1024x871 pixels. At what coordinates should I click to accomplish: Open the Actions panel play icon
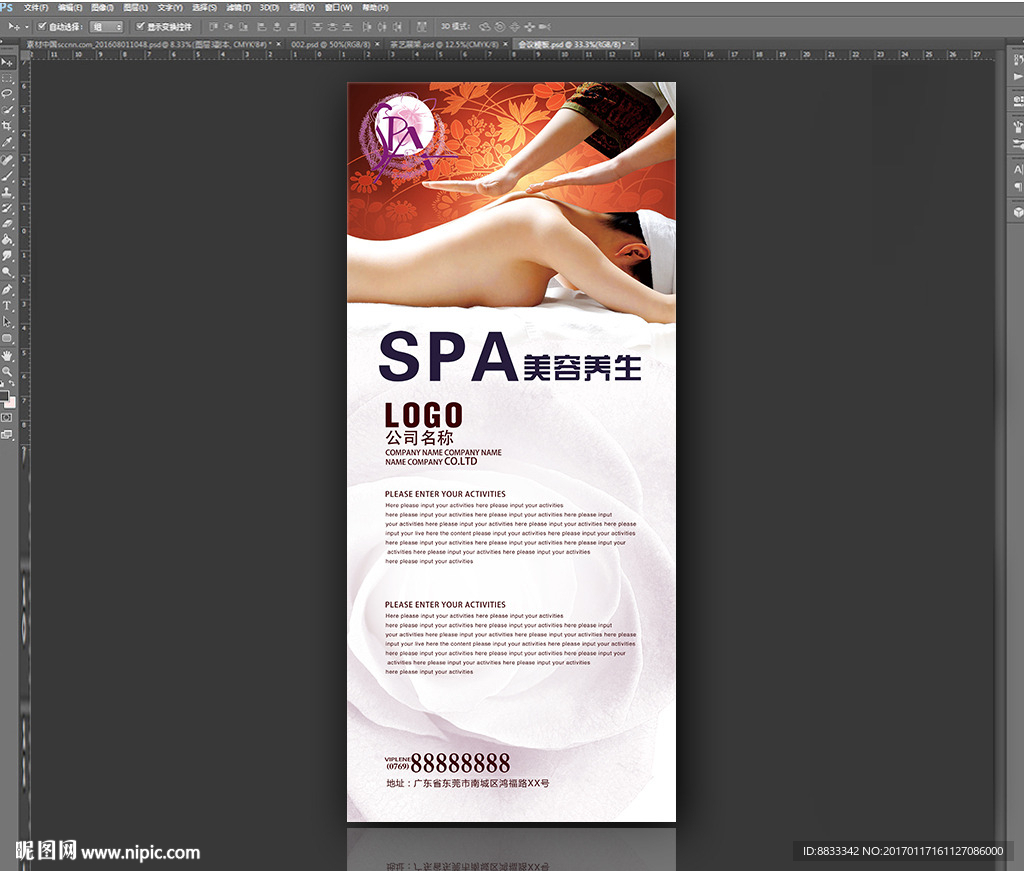1018,76
